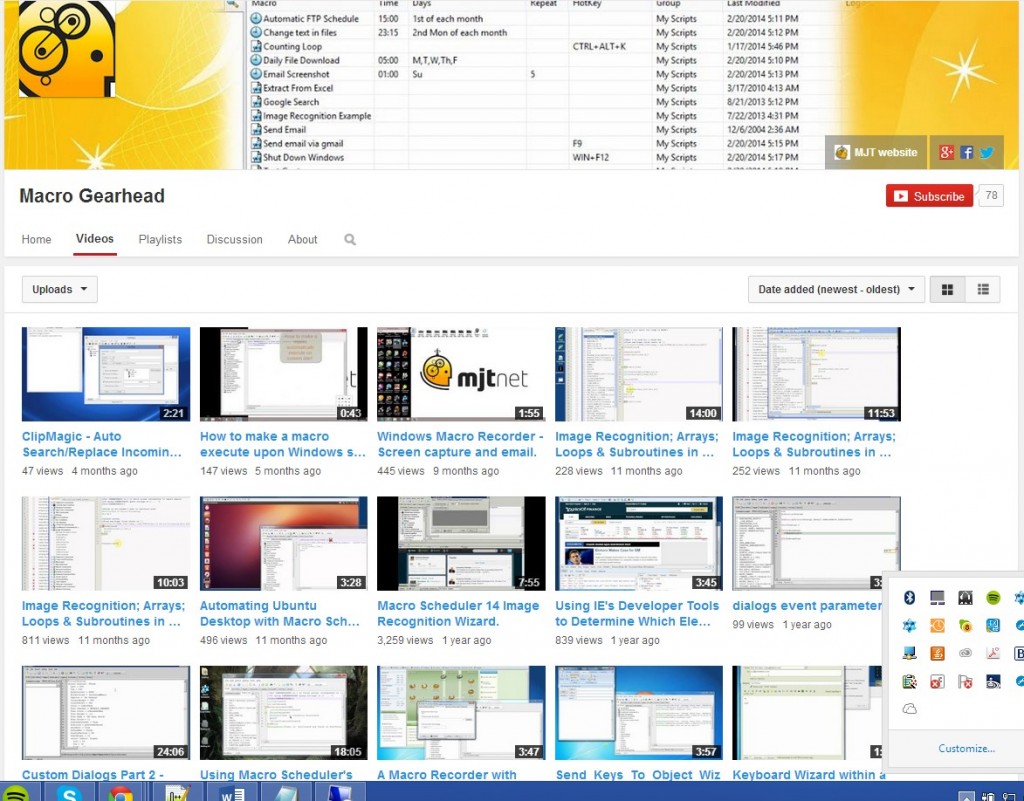Screen dimensions: 1024x801
Task: Open the Facebook icon in channel banner
Action: click(967, 152)
